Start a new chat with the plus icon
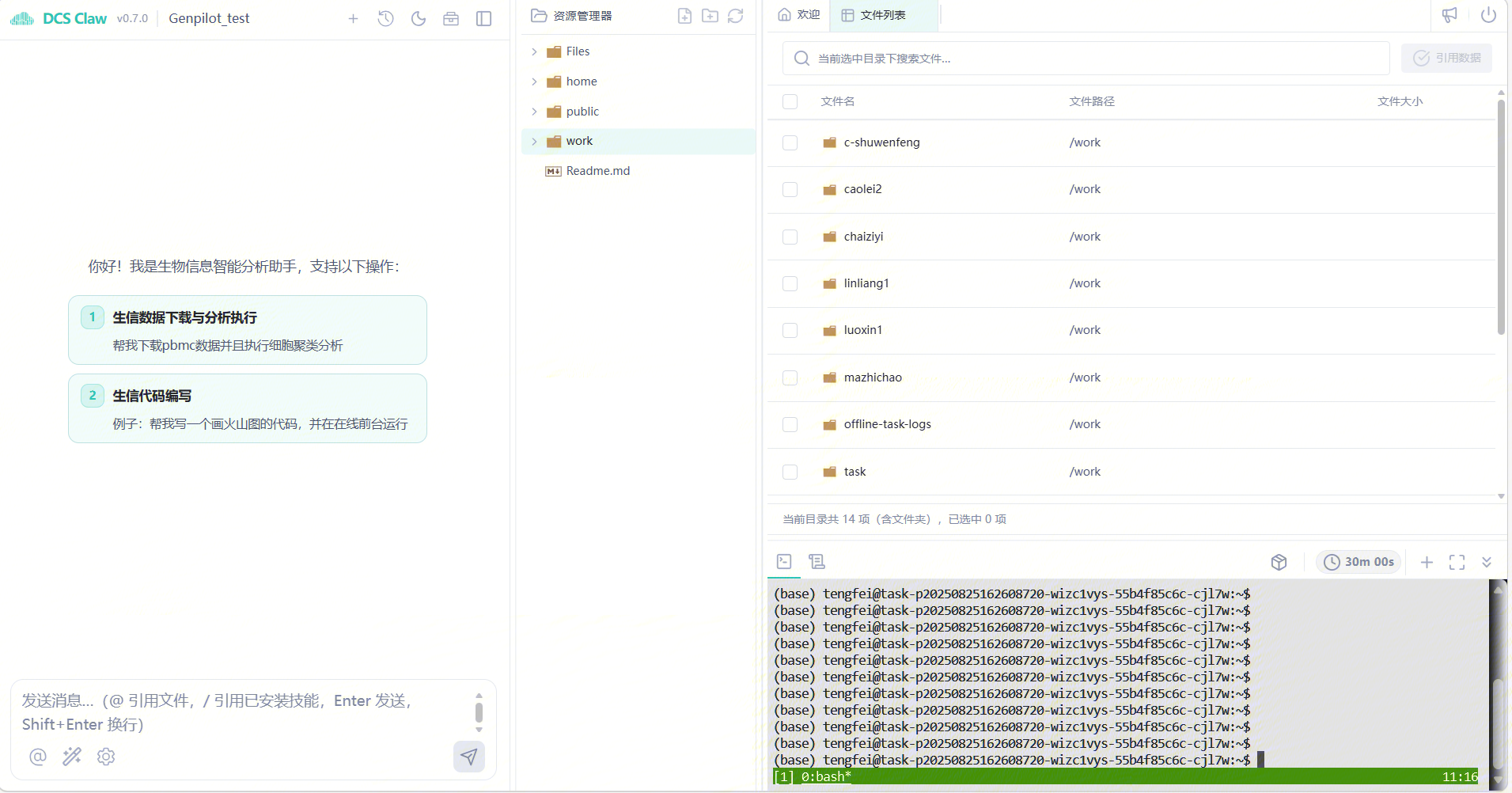The image size is (1512, 793). [353, 18]
